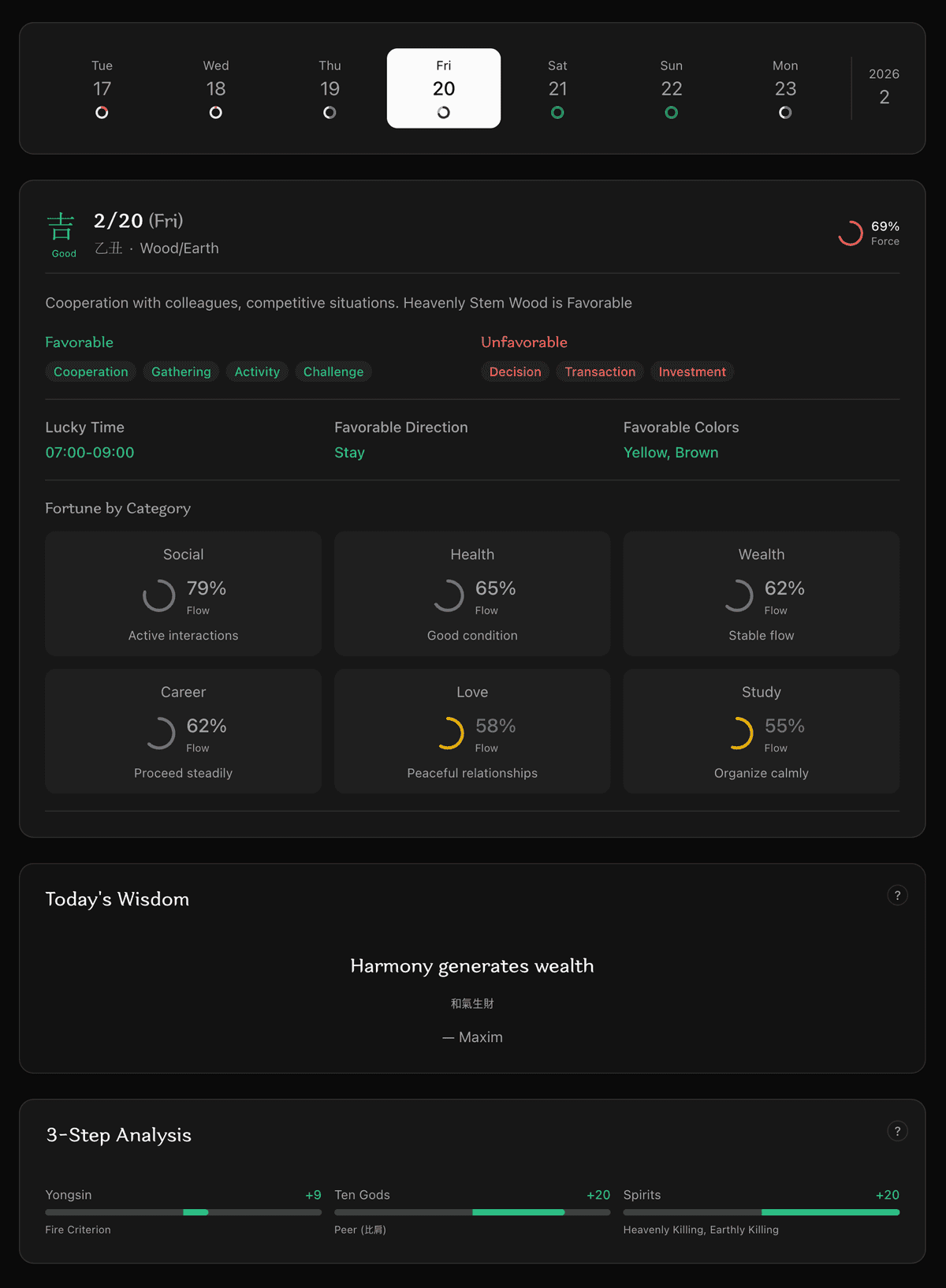946x1288 pixels.
Task: Click the Investment unfavorable tag
Action: [x=691, y=371]
